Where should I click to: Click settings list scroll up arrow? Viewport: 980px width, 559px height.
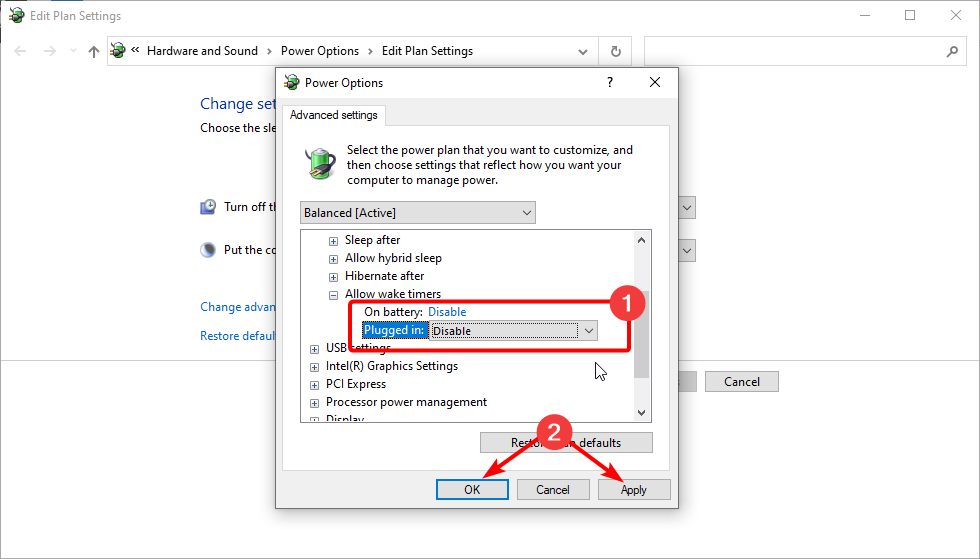coord(641,240)
